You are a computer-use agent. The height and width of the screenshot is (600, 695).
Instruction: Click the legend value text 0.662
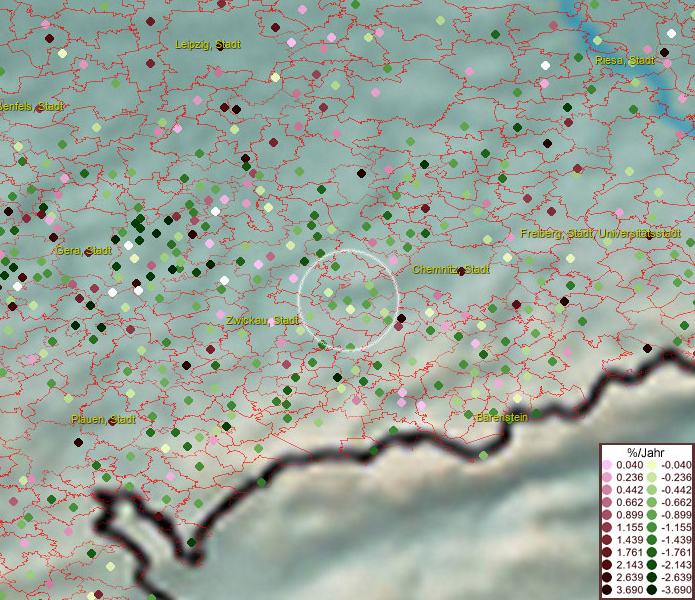[x=629, y=503]
